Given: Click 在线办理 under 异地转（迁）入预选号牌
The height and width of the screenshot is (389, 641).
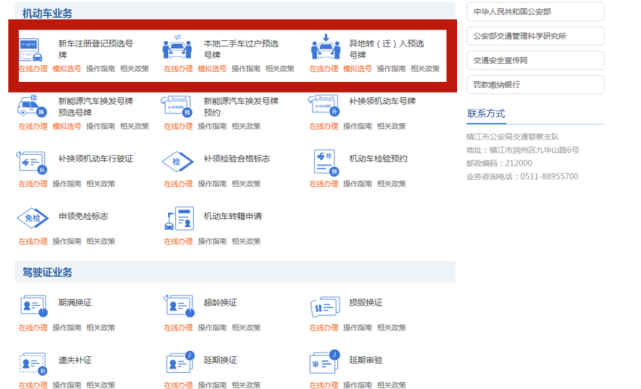Looking at the screenshot, I should pos(324,69).
